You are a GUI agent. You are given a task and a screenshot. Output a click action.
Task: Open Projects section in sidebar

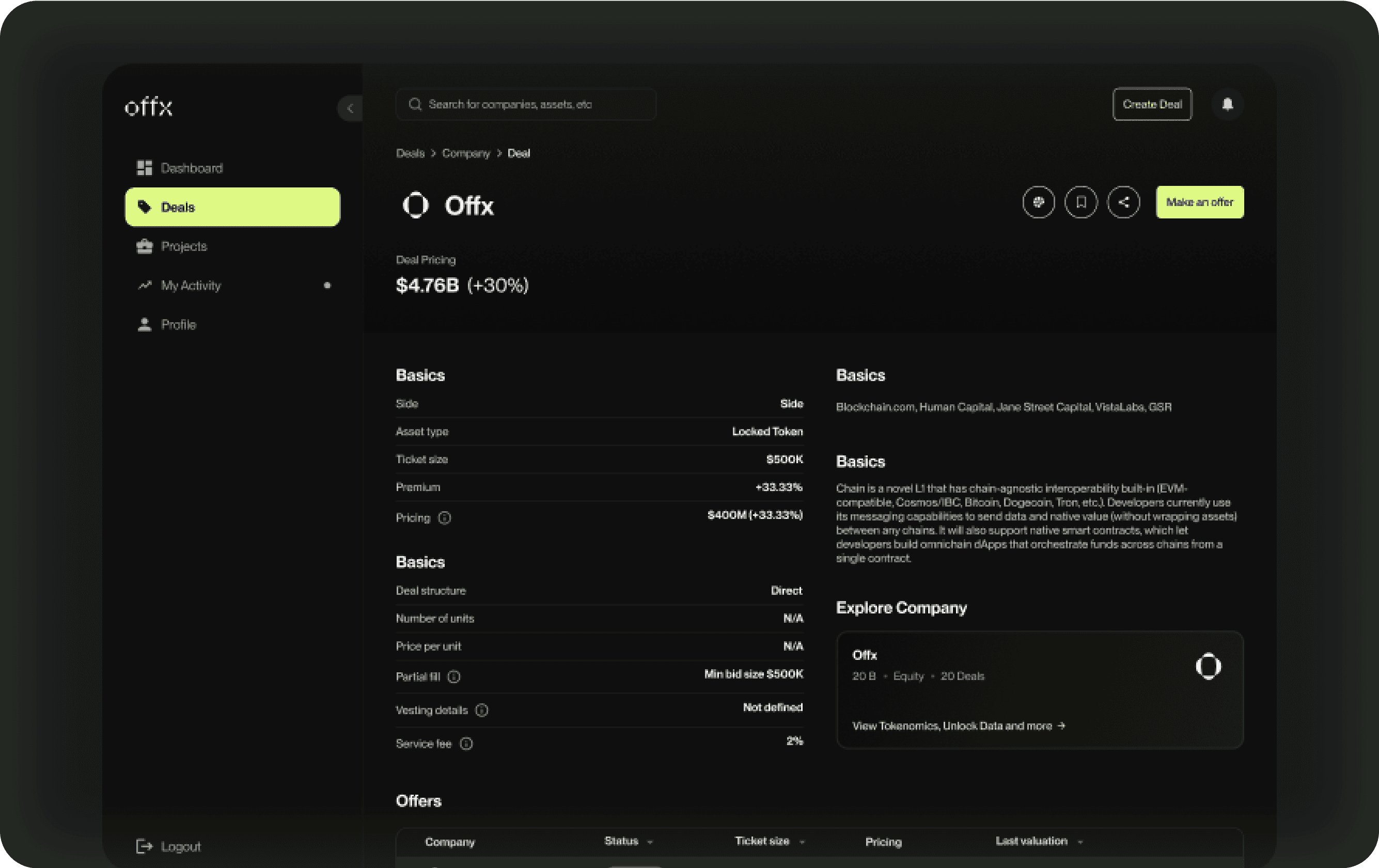(x=184, y=246)
